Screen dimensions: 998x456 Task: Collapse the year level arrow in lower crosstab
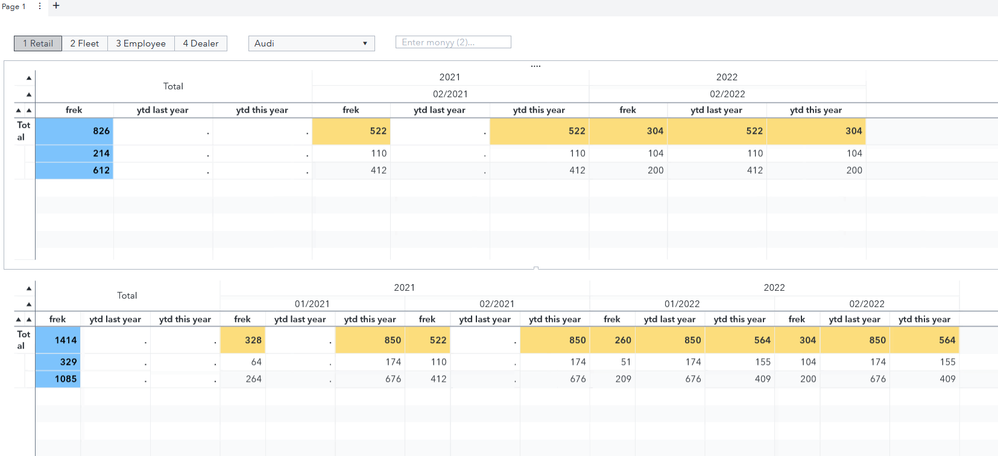click(x=29, y=288)
